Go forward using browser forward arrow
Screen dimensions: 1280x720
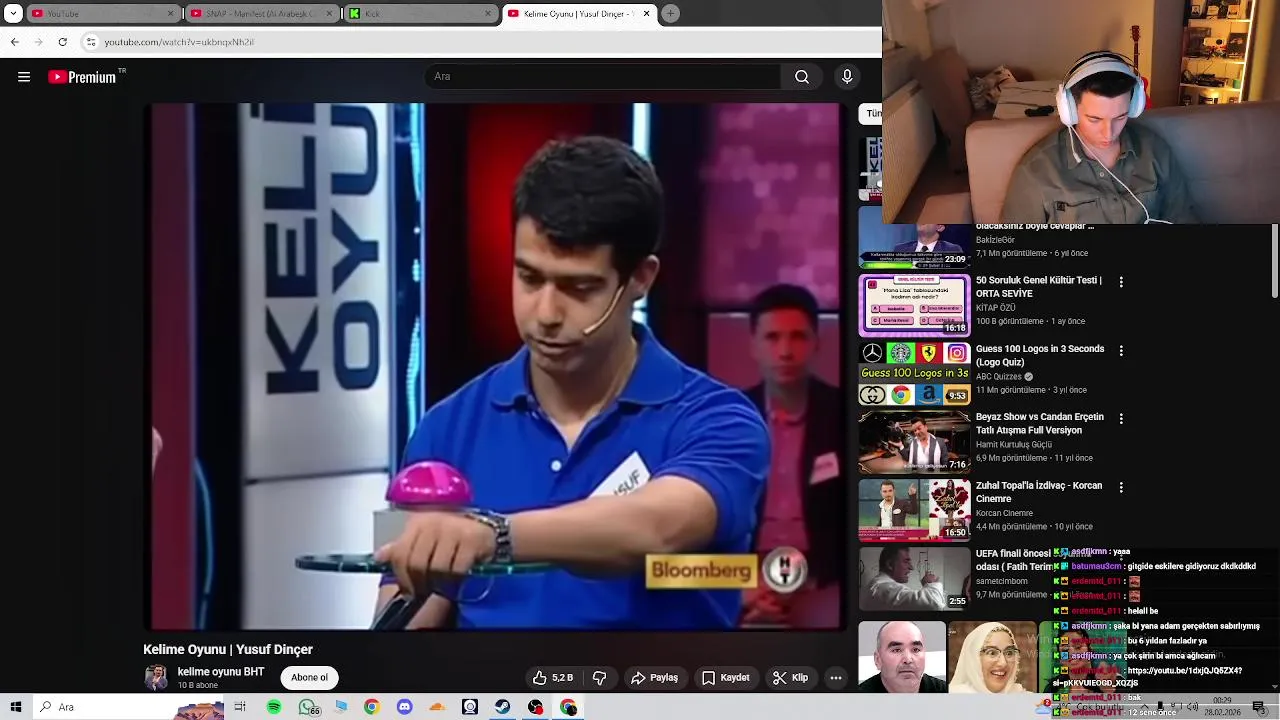pos(38,42)
